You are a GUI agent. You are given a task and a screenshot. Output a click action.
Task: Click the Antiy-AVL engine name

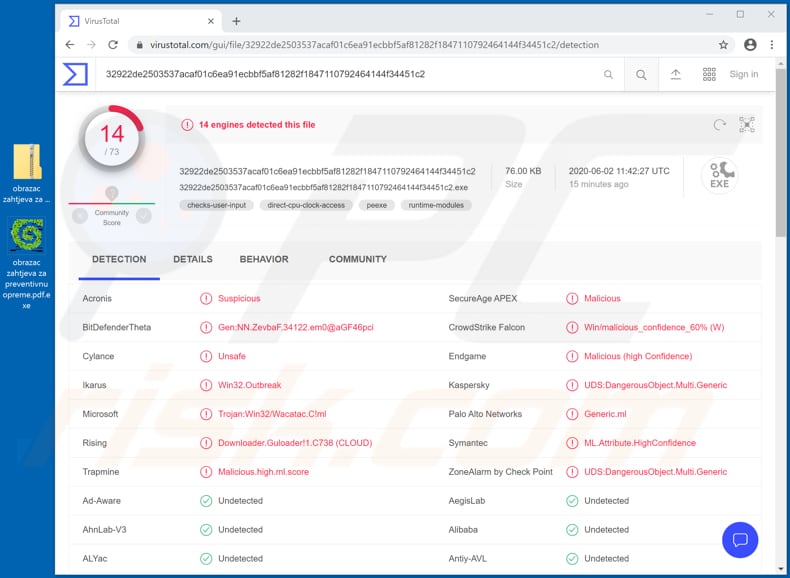467,559
